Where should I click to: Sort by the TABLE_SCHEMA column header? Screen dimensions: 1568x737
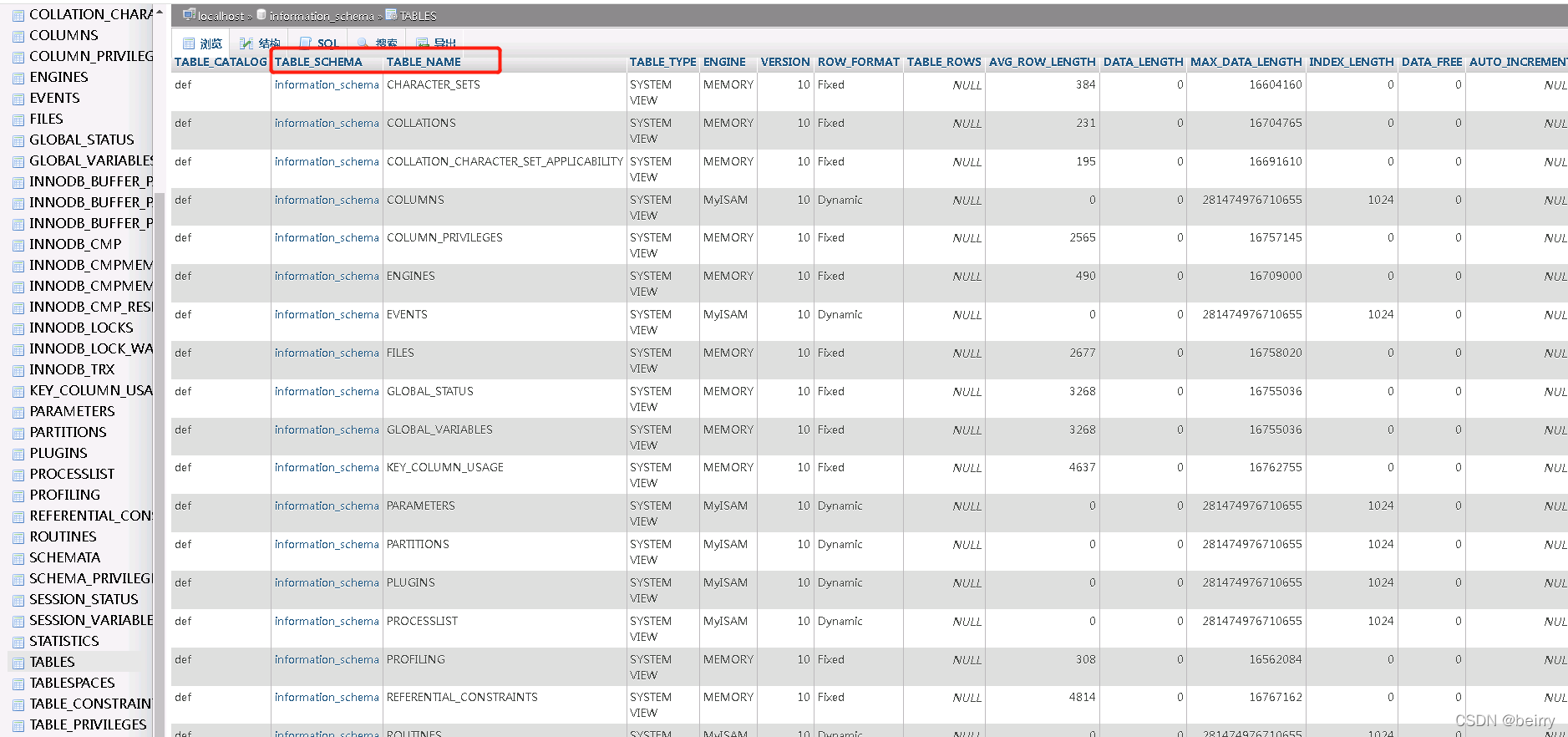point(318,62)
